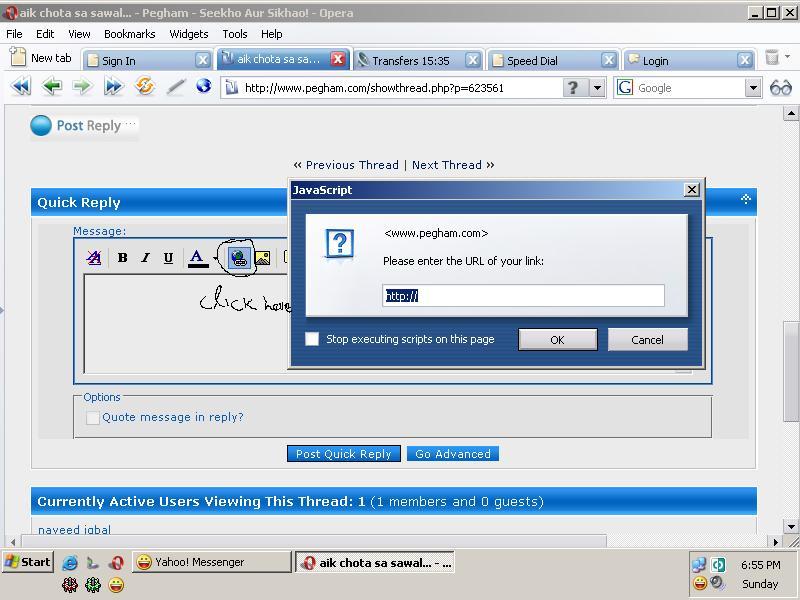Click the Rewind navigation icon
This screenshot has height=600, width=800.
[20, 87]
